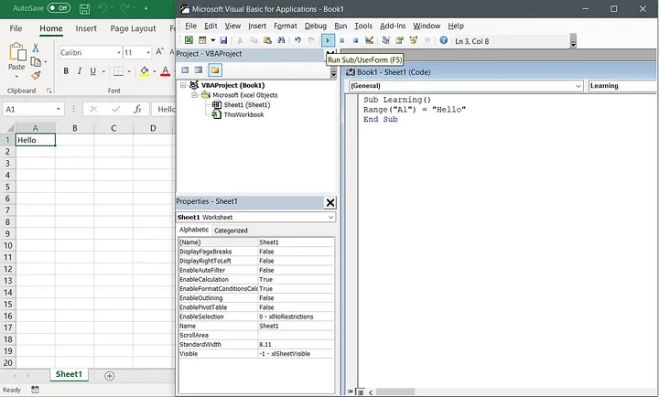Screen dimensions: 659x397
Task: Toggle the AutoSave switch off/on
Action: coord(59,8)
